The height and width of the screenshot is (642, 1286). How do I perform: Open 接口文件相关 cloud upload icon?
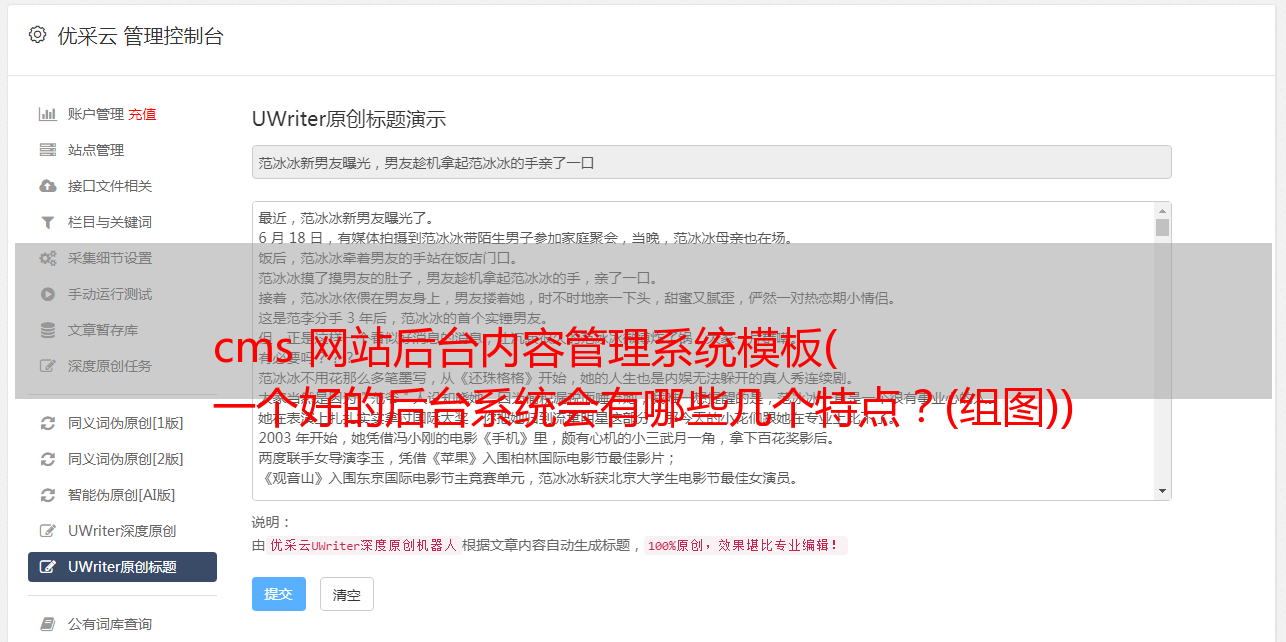pyautogui.click(x=47, y=186)
